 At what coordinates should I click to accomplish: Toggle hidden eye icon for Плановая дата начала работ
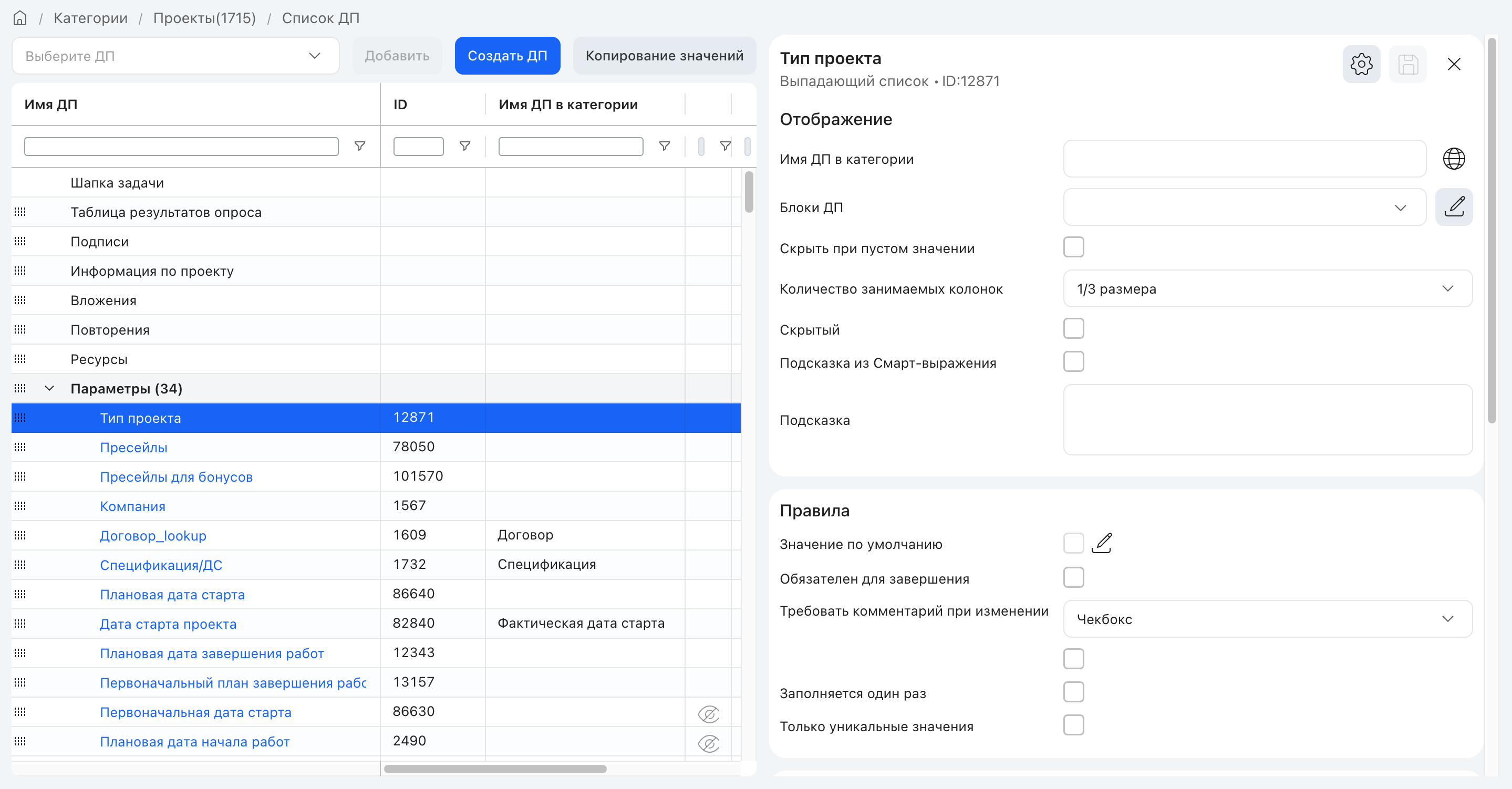pyautogui.click(x=709, y=743)
